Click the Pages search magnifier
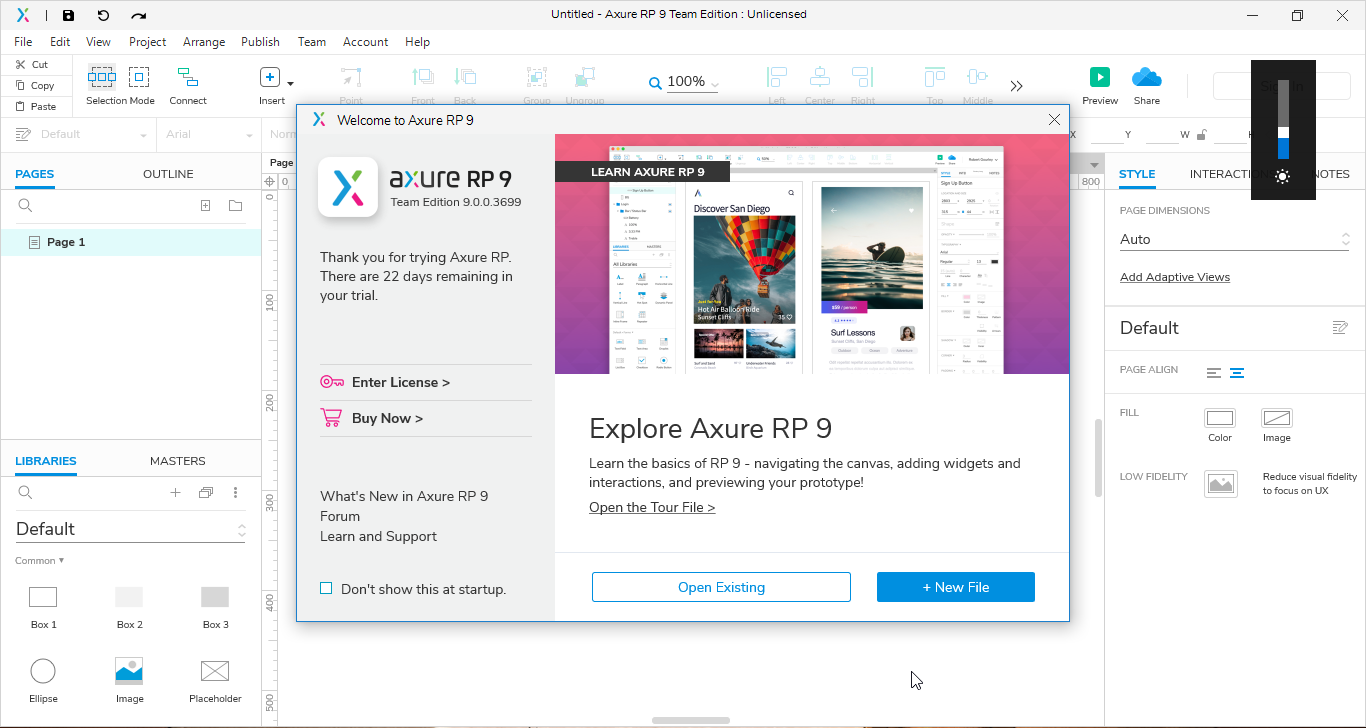1366x728 pixels. pyautogui.click(x=26, y=206)
